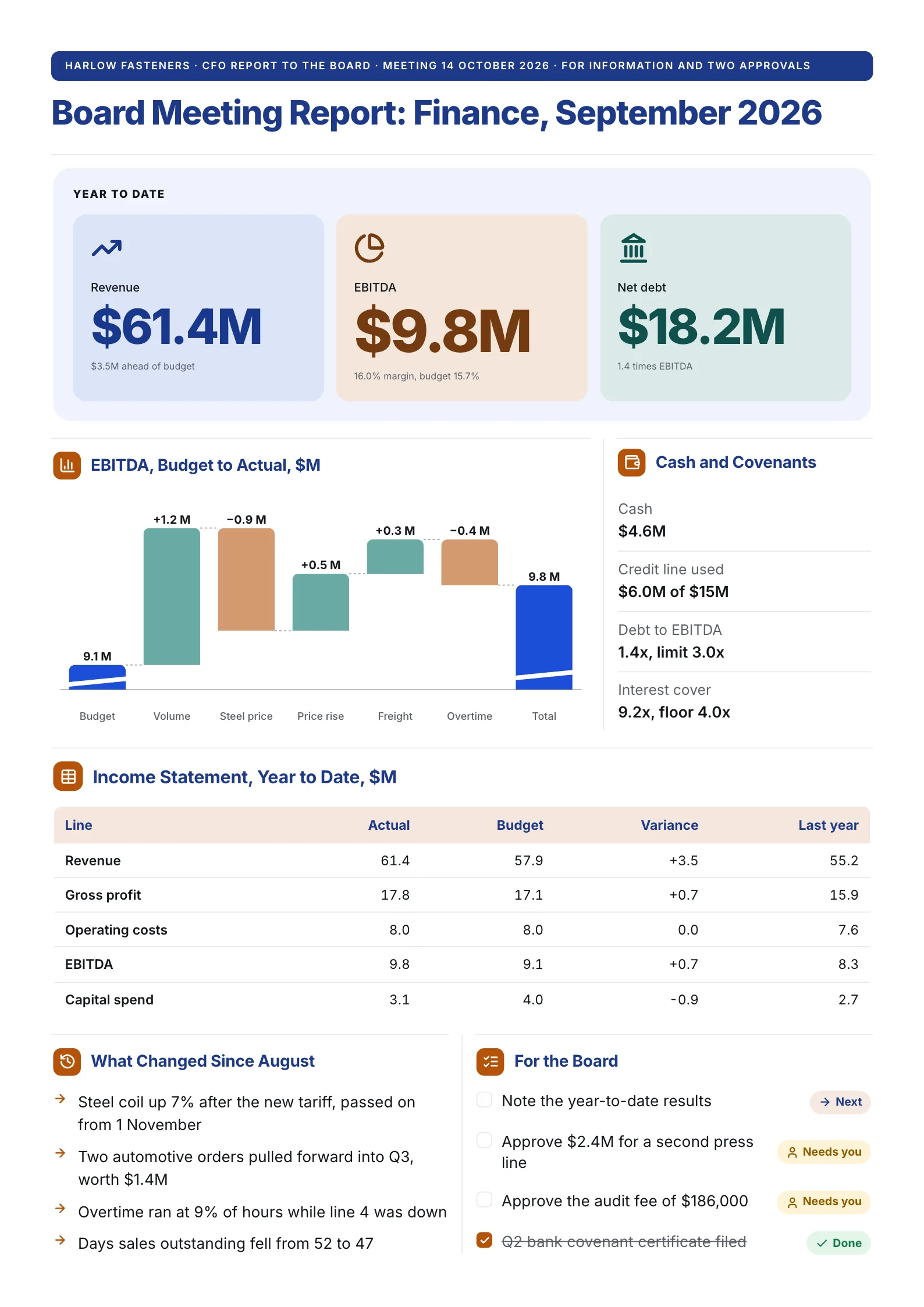Click the '+1.2 M' label above Volume bar
Image resolution: width=924 pixels, height=1307 pixels.
172,519
